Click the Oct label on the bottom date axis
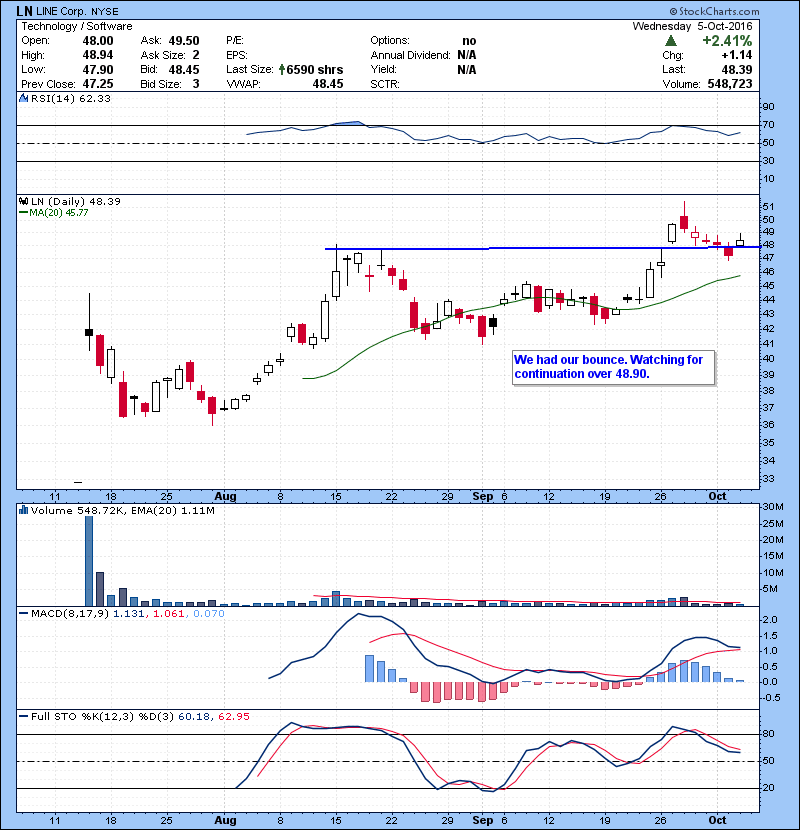 point(717,820)
